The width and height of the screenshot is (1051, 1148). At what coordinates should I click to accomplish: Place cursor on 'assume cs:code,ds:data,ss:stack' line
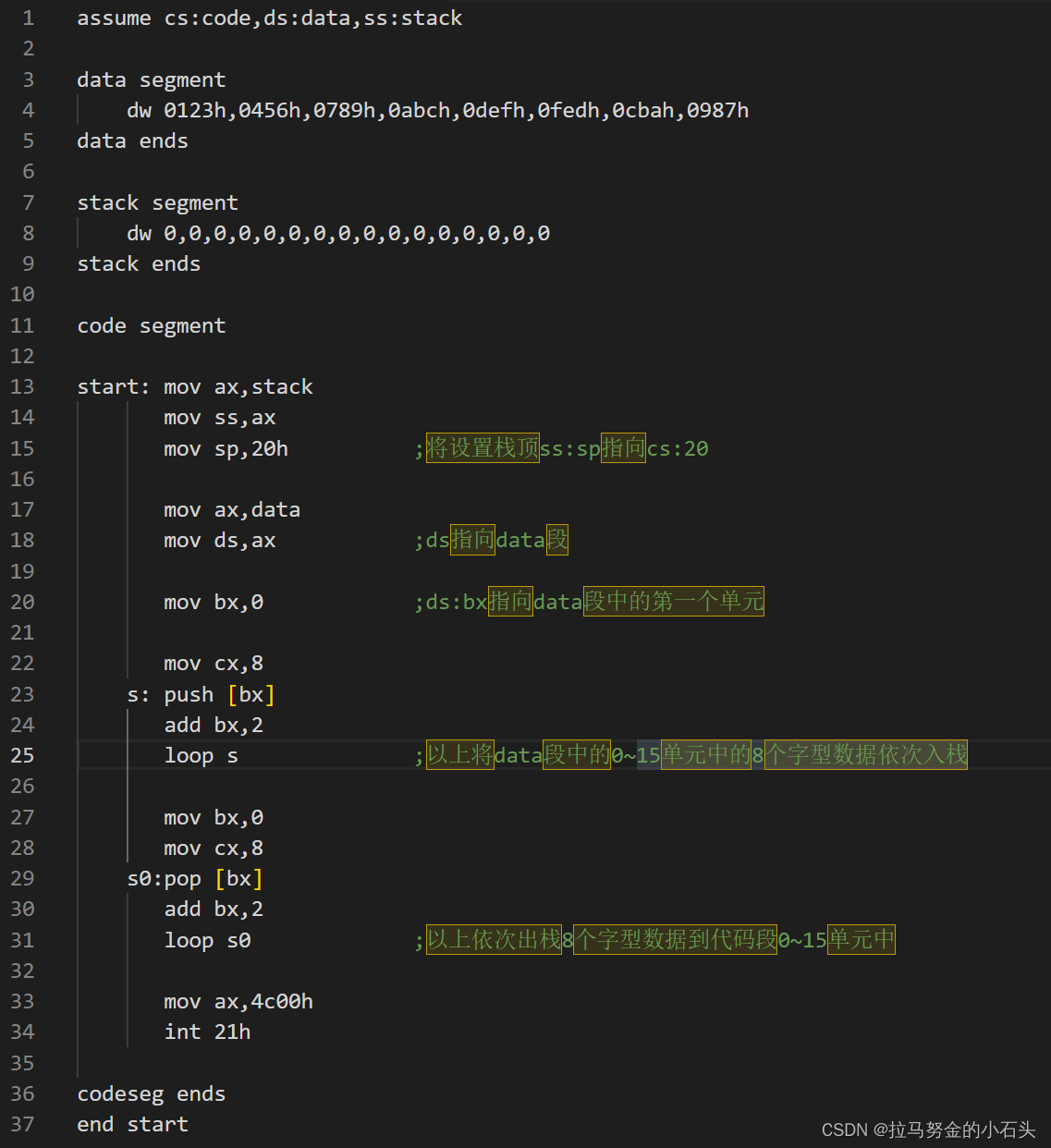269,18
